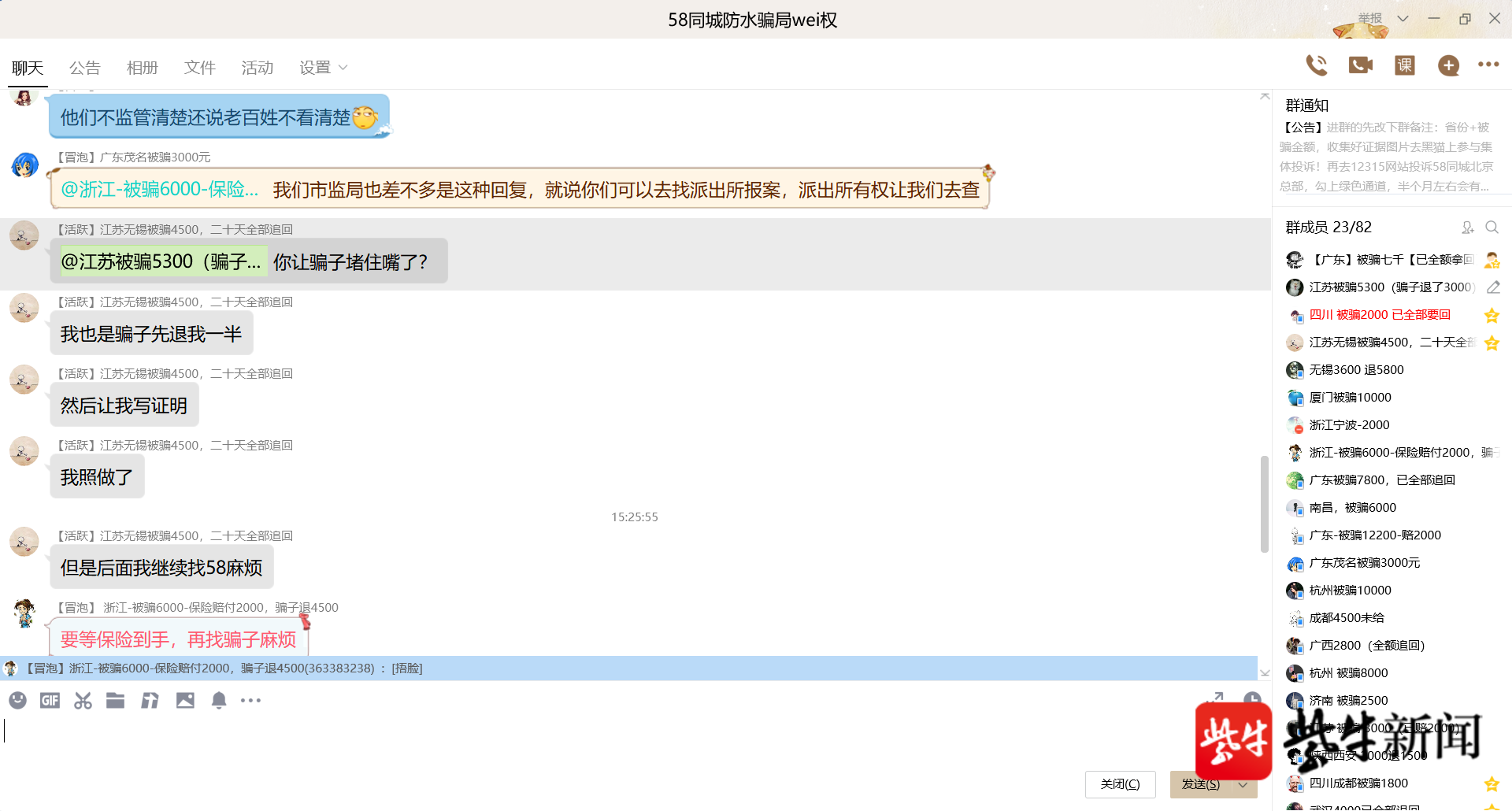The image size is (1512, 811).
Task: Open the 相册 tab
Action: pyautogui.click(x=143, y=68)
